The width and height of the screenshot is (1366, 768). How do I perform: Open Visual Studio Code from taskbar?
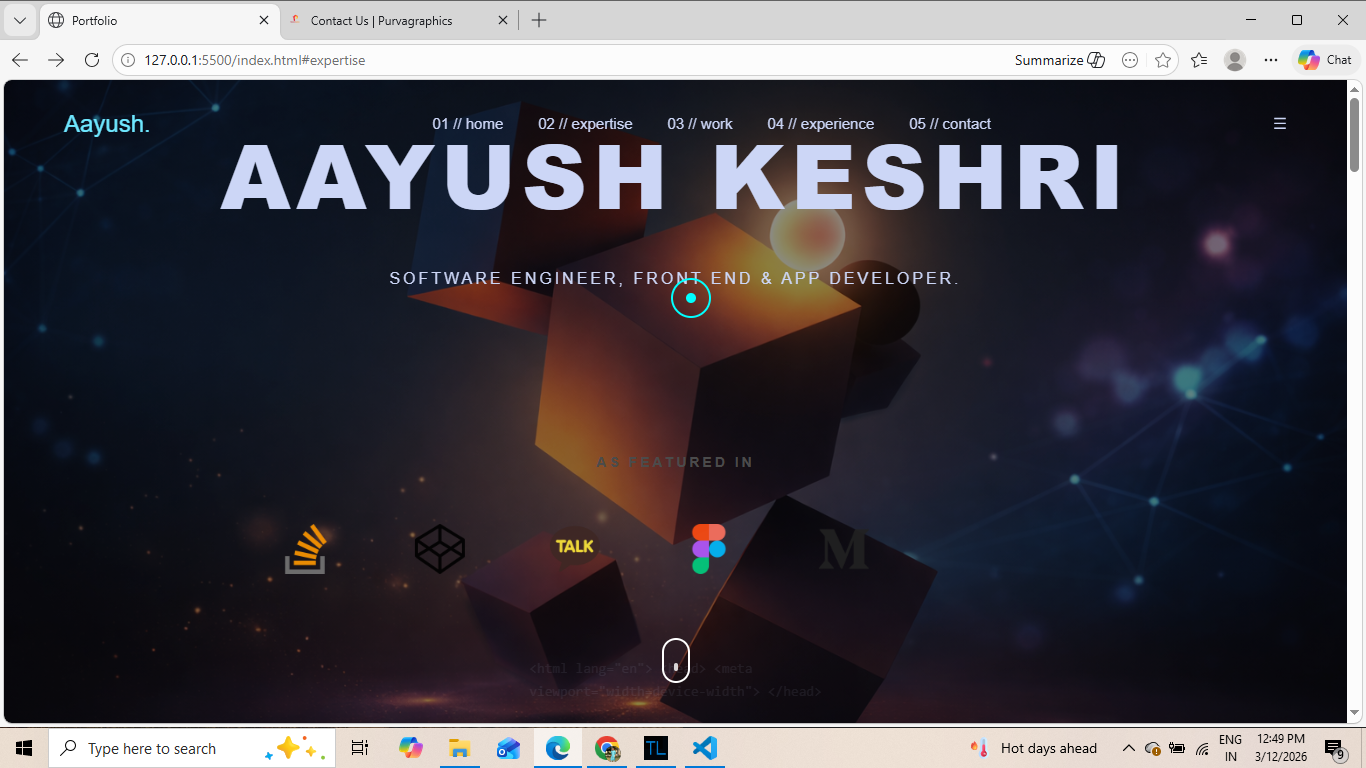click(704, 748)
